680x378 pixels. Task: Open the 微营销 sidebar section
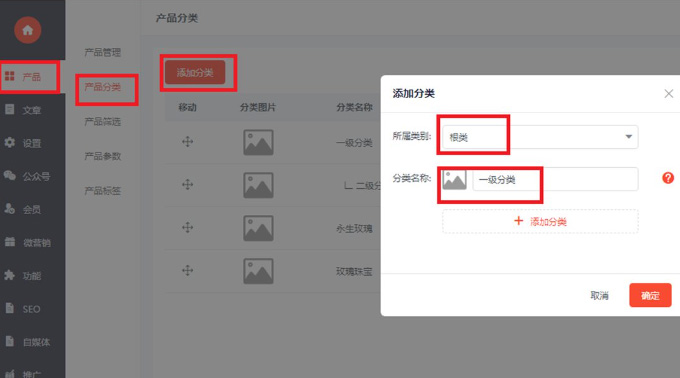(37, 242)
